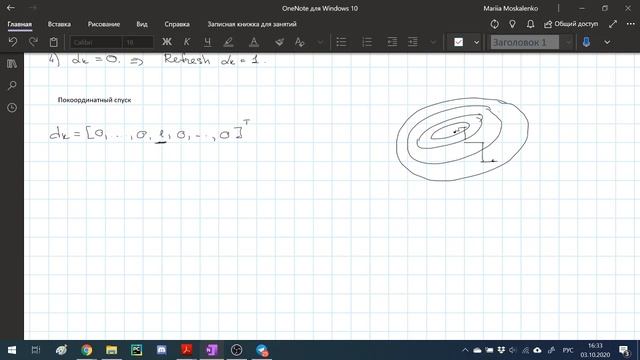Open PyCharm from the taskbar
The image size is (640, 360).
pyautogui.click(x=137, y=350)
